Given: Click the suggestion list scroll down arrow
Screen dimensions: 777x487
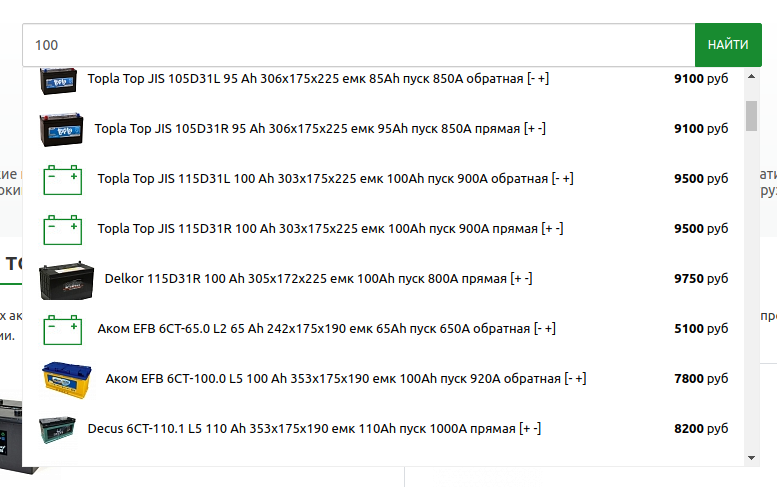Looking at the screenshot, I should (x=751, y=458).
